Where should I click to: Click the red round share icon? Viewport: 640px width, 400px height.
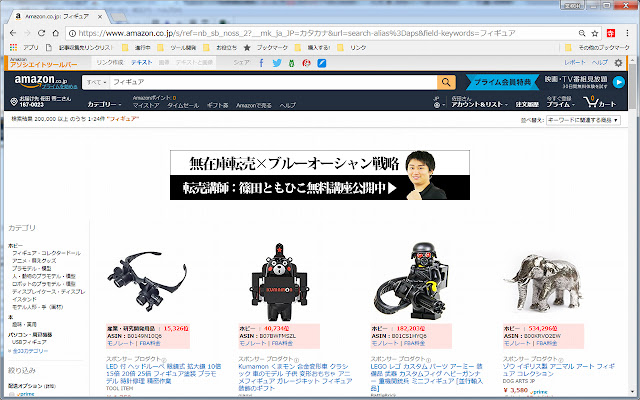click(307, 63)
